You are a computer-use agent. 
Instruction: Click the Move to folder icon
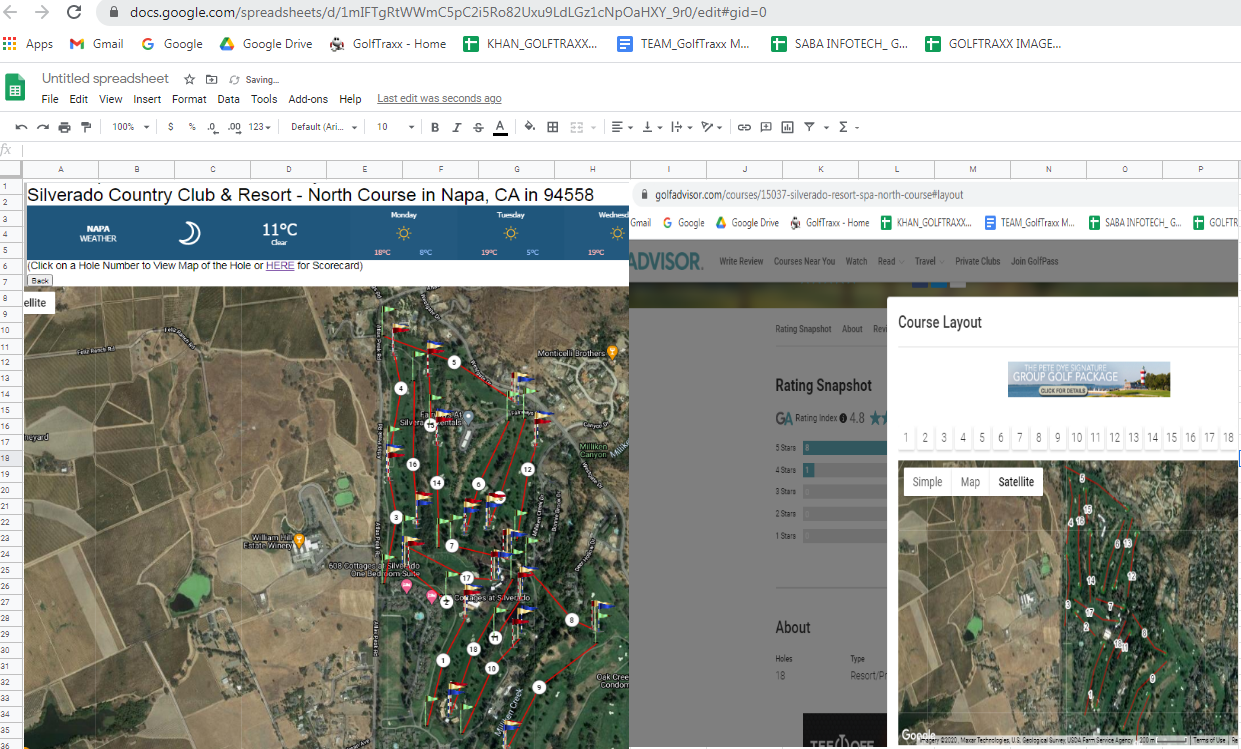click(x=211, y=79)
